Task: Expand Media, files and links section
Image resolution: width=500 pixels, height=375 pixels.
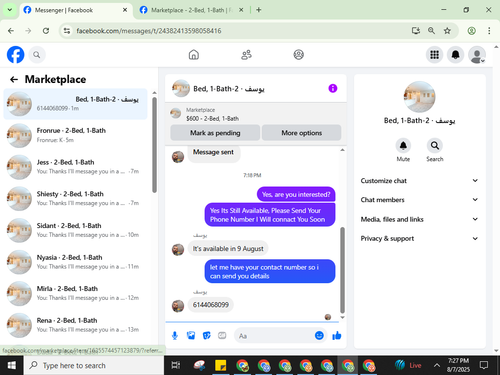Action: point(419,219)
